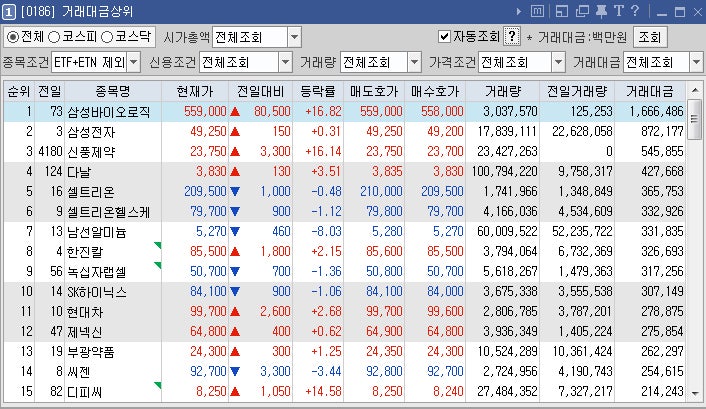
Task: Select stock 씨젠
Action: point(79,372)
